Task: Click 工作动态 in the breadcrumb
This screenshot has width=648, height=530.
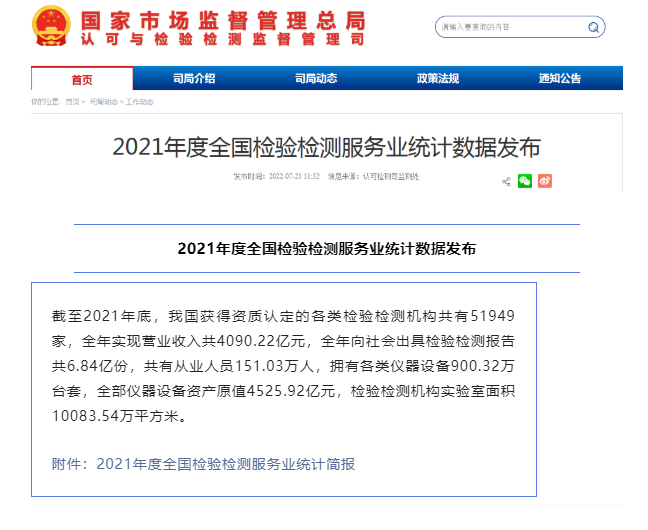Action: 139,102
